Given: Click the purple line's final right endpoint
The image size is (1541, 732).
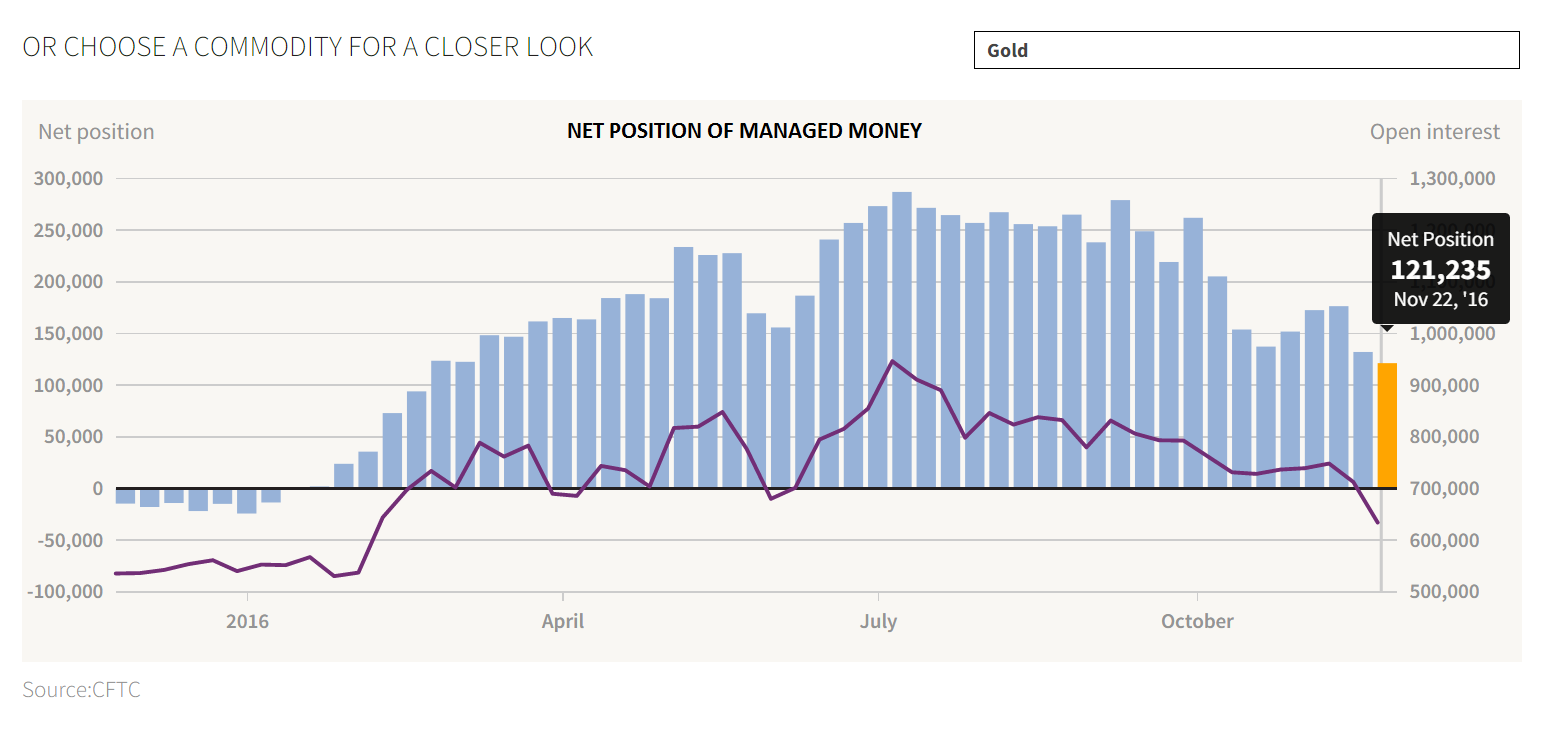Looking at the screenshot, I should pyautogui.click(x=1378, y=523).
